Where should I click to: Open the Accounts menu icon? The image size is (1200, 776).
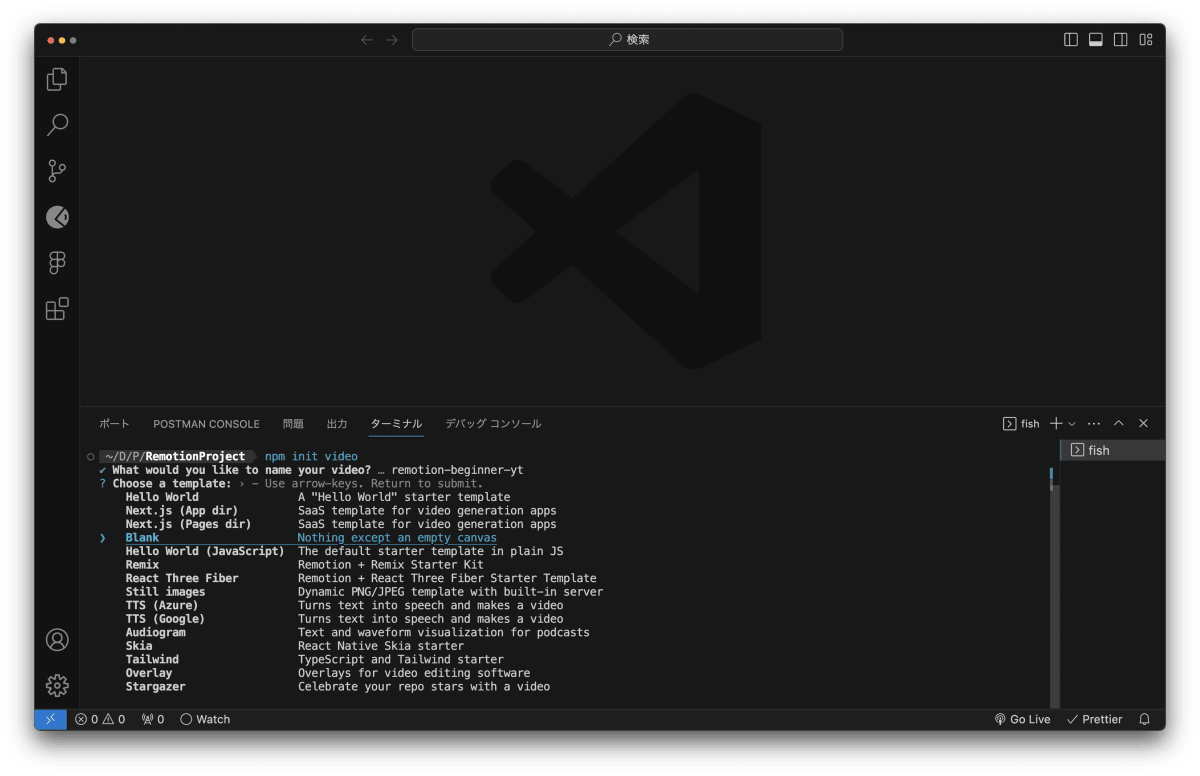point(57,640)
